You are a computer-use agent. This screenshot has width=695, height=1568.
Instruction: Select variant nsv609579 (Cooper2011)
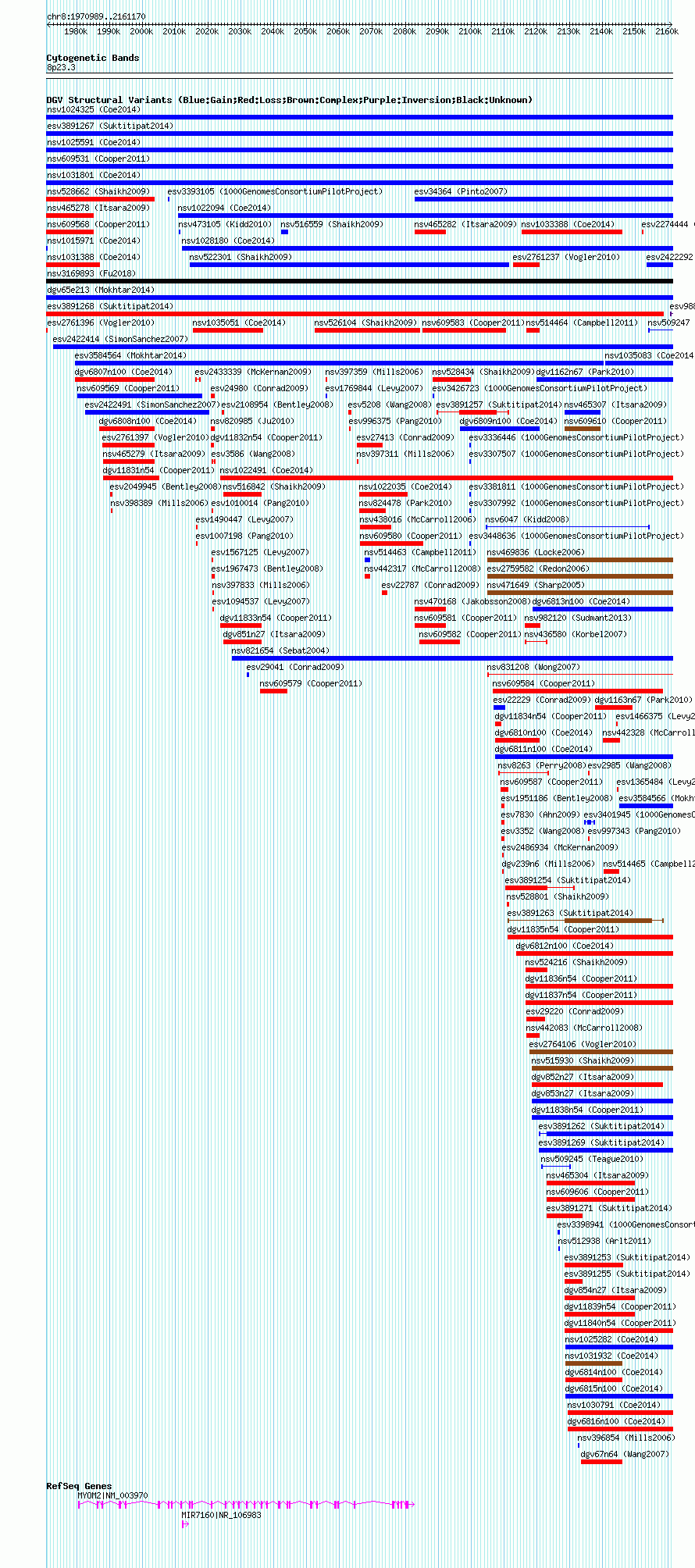click(311, 683)
